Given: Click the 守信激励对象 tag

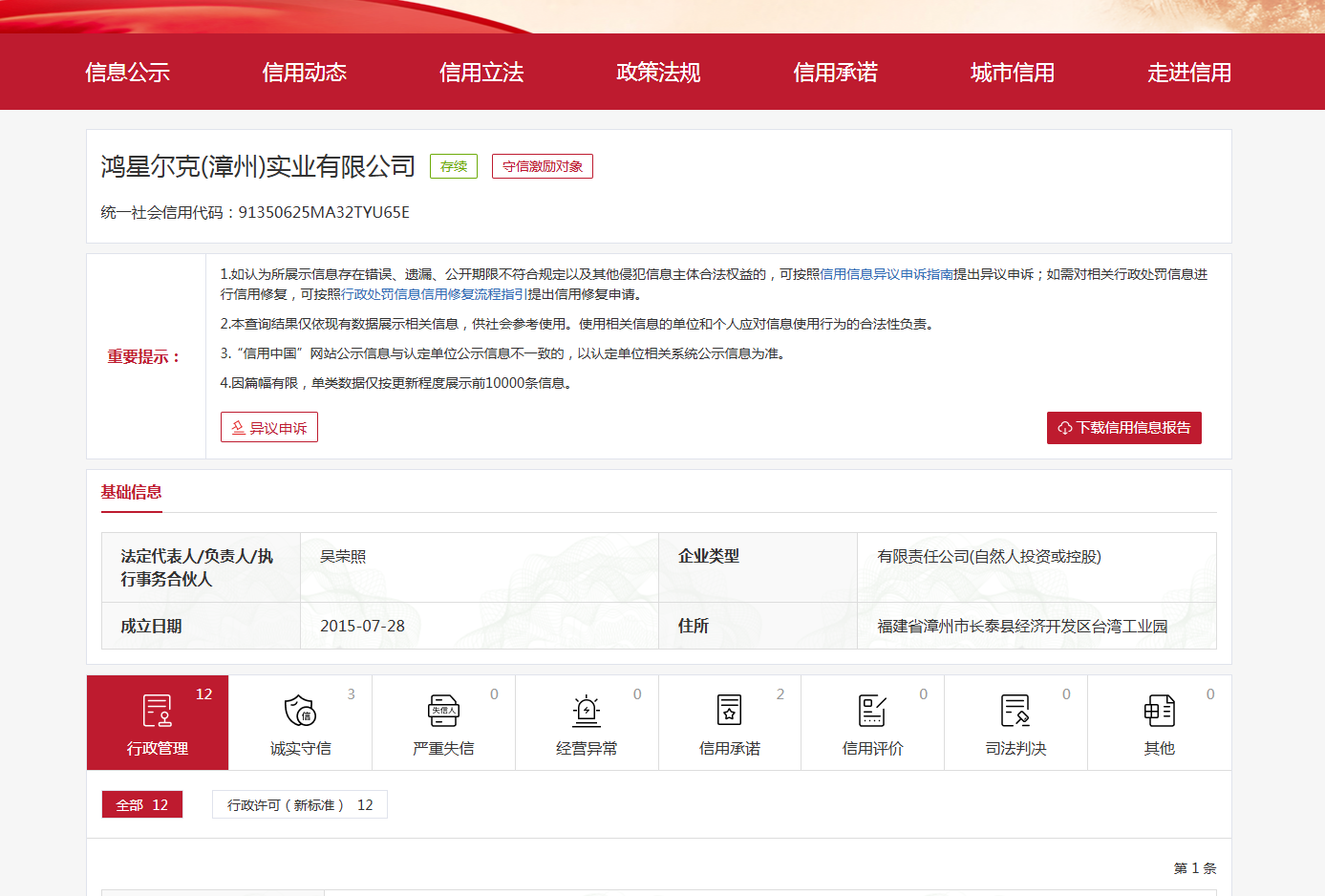Looking at the screenshot, I should [542, 166].
